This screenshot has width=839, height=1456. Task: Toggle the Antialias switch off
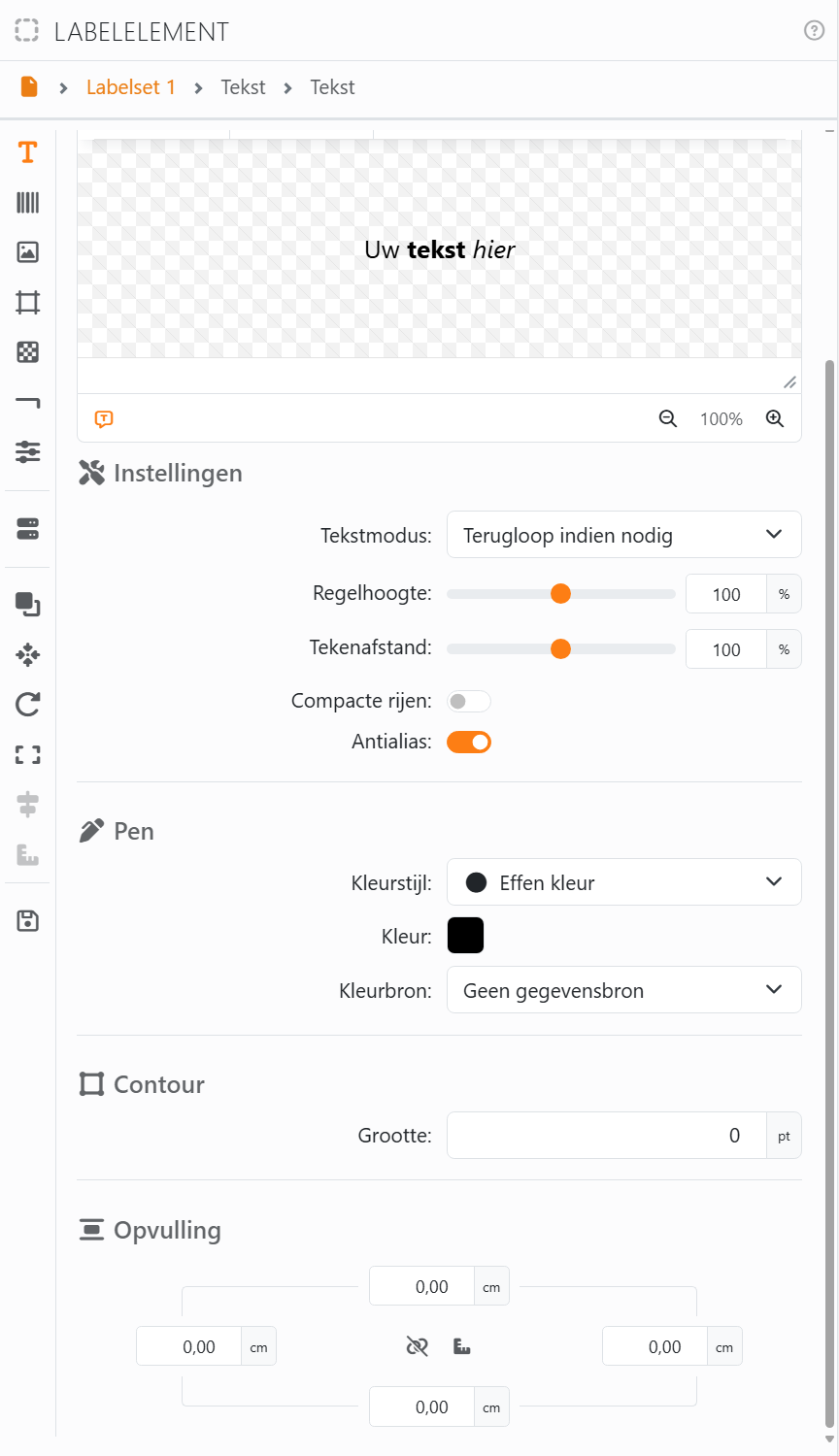(469, 743)
